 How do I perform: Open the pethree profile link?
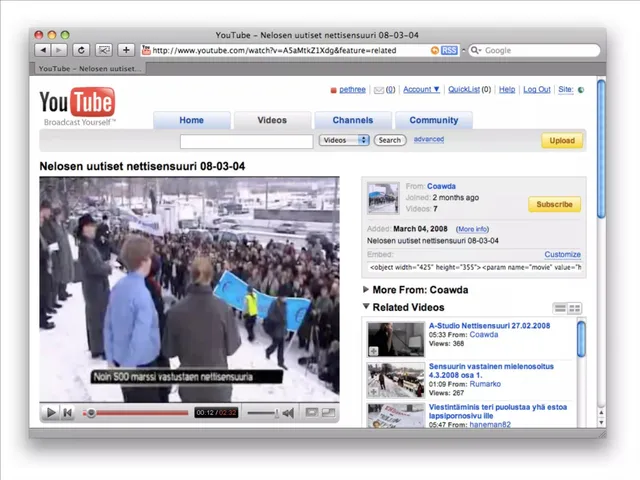(x=352, y=89)
